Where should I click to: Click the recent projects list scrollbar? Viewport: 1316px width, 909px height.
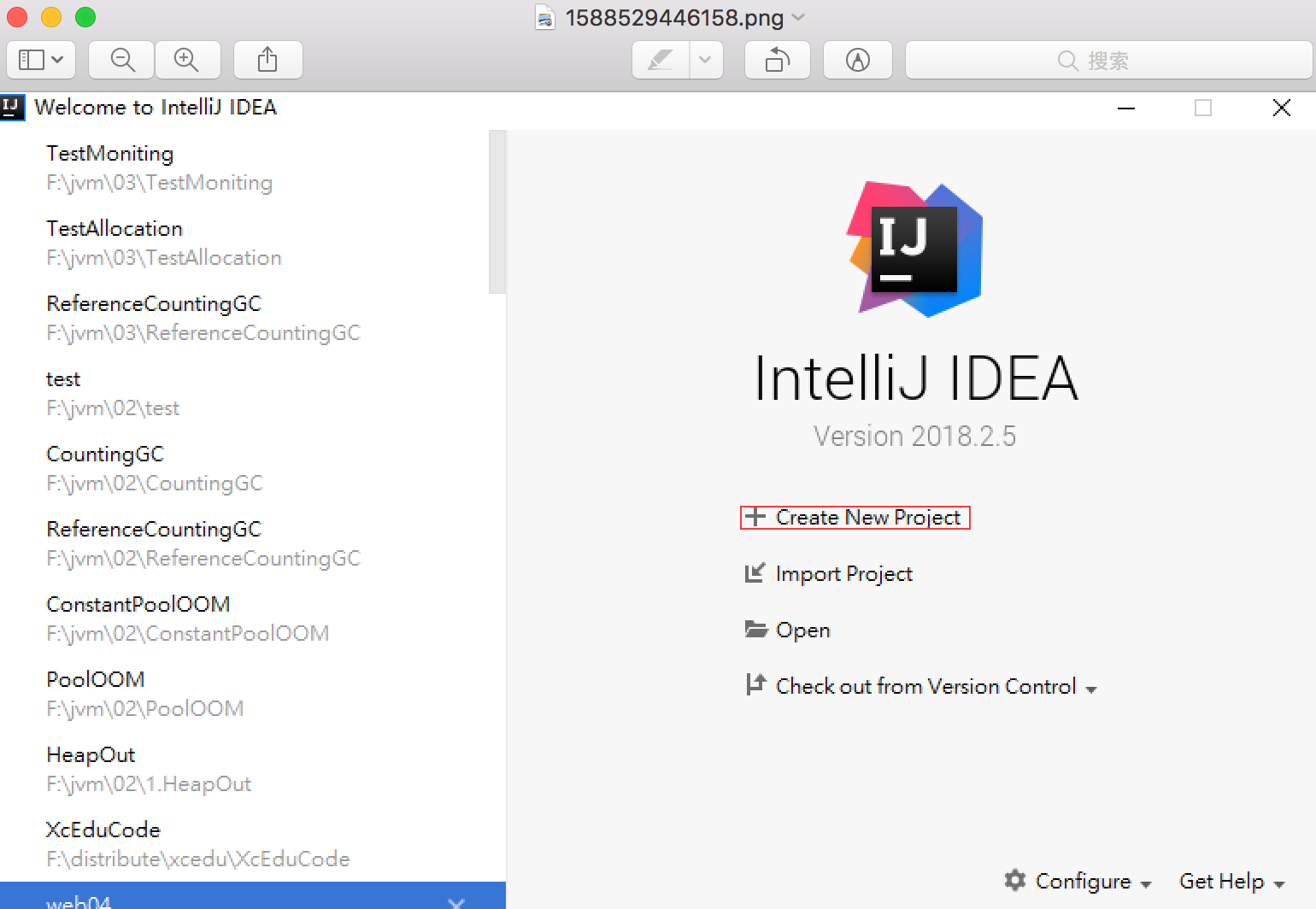click(497, 212)
